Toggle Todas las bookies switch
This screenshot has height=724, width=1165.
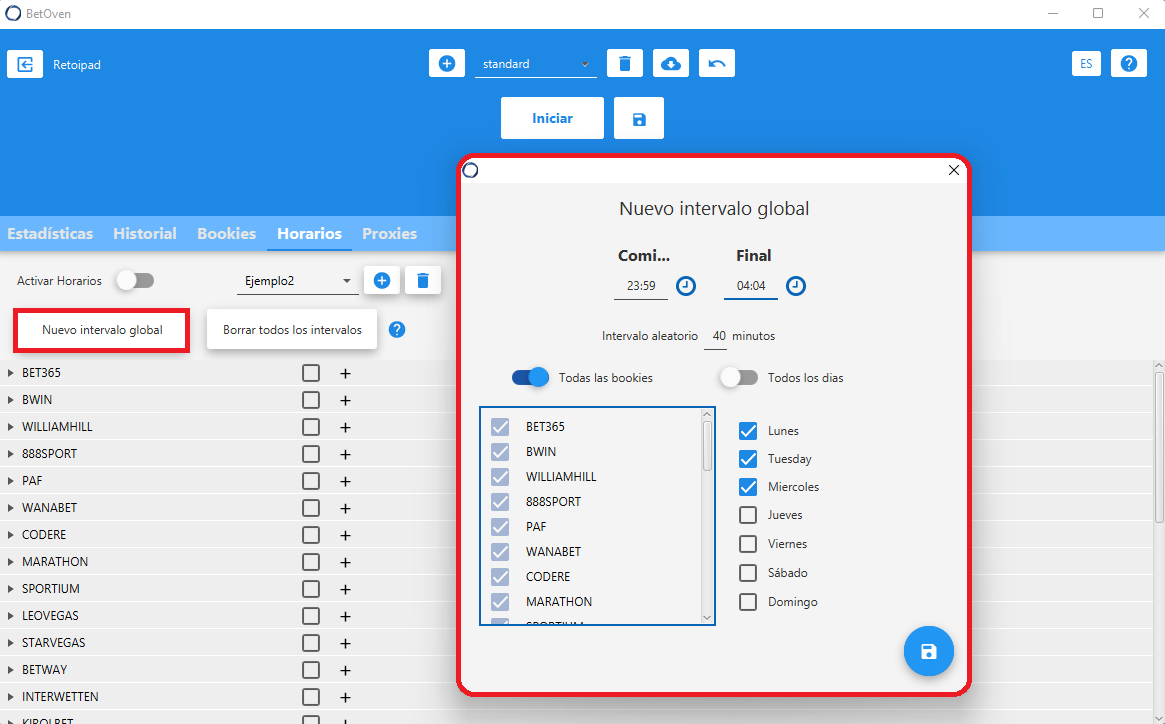pyautogui.click(x=530, y=378)
